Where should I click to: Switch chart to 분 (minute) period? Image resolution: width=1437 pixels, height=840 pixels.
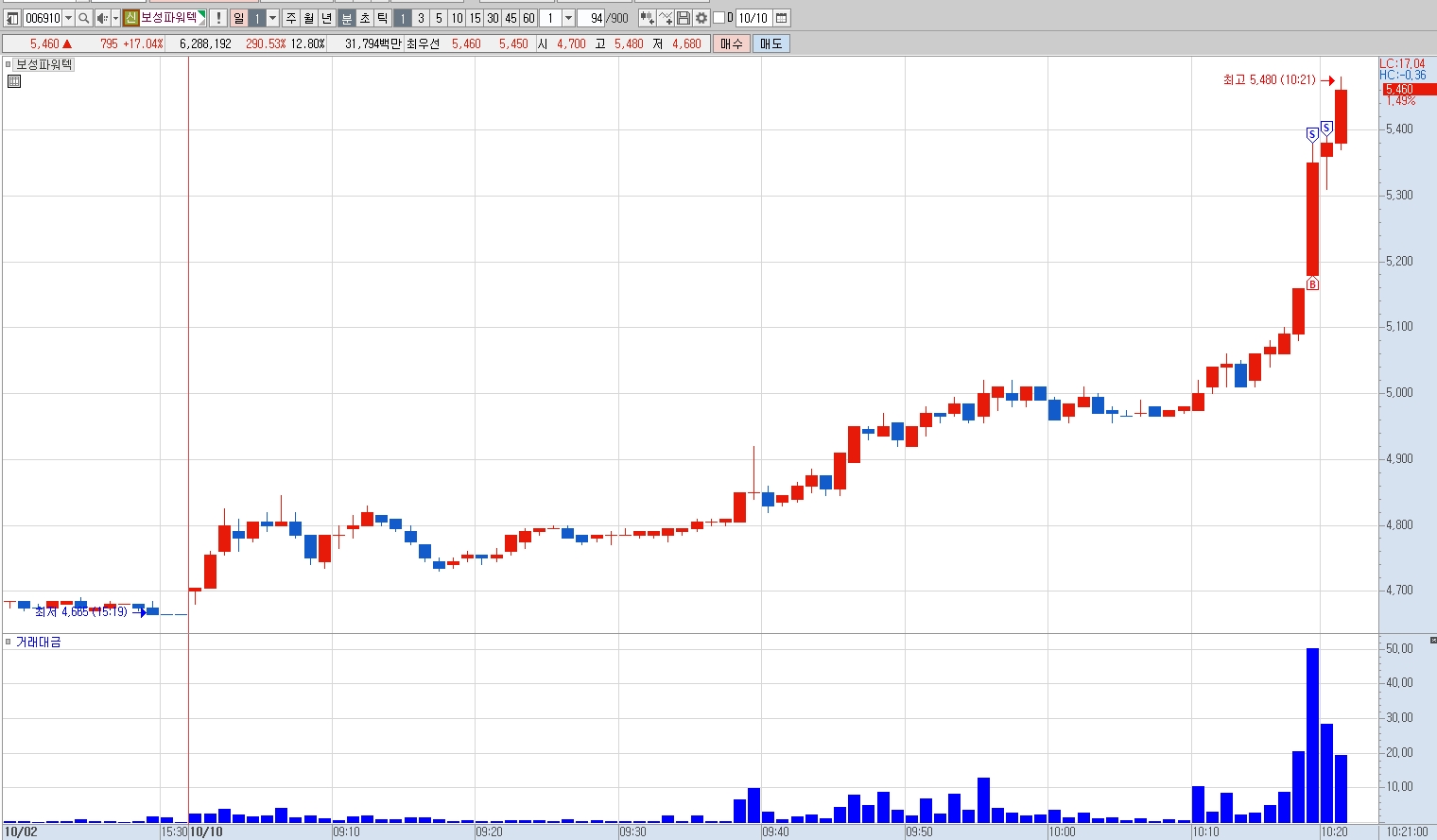pyautogui.click(x=346, y=18)
